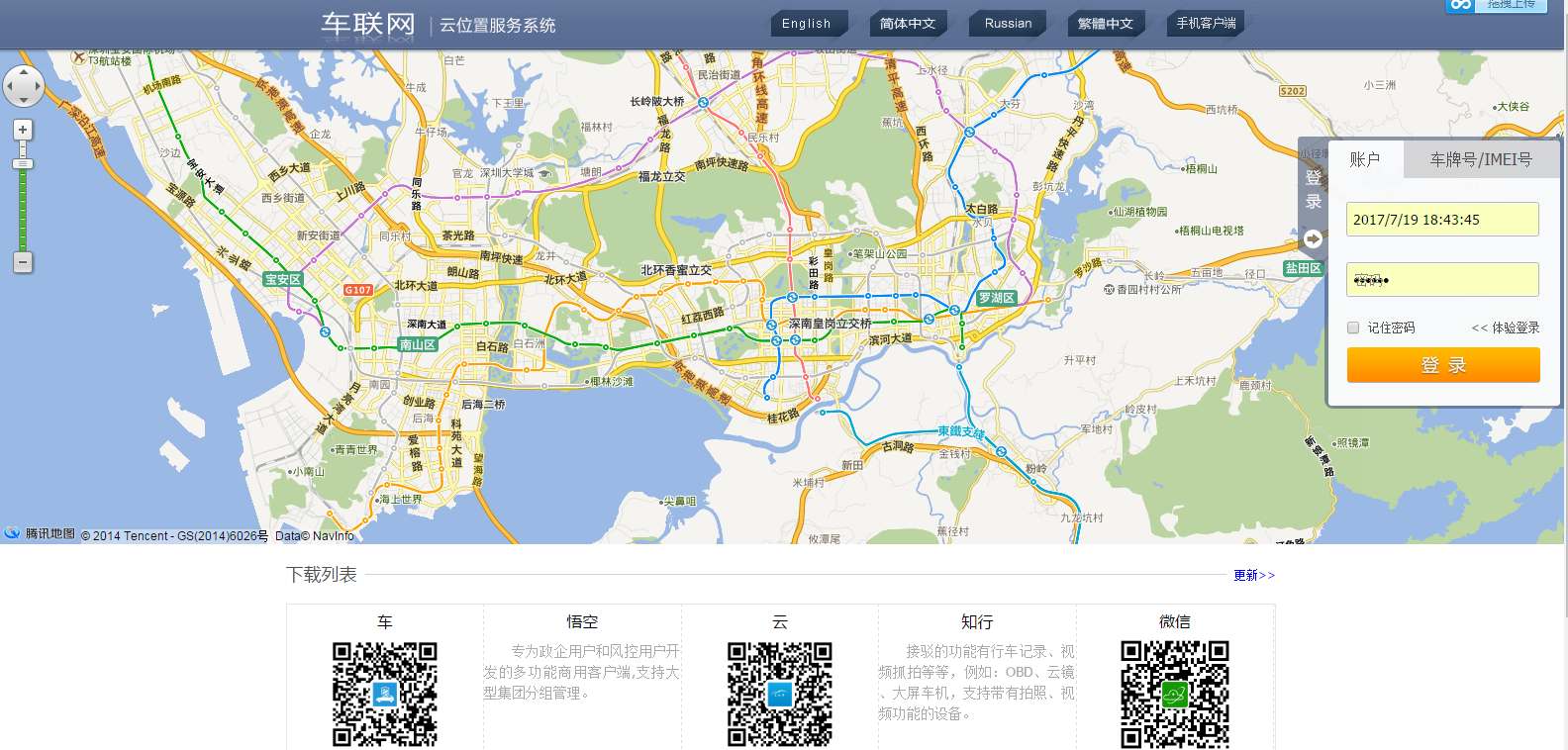This screenshot has height=750, width=1568.
Task: Zoom out with the minus button
Action: [23, 262]
